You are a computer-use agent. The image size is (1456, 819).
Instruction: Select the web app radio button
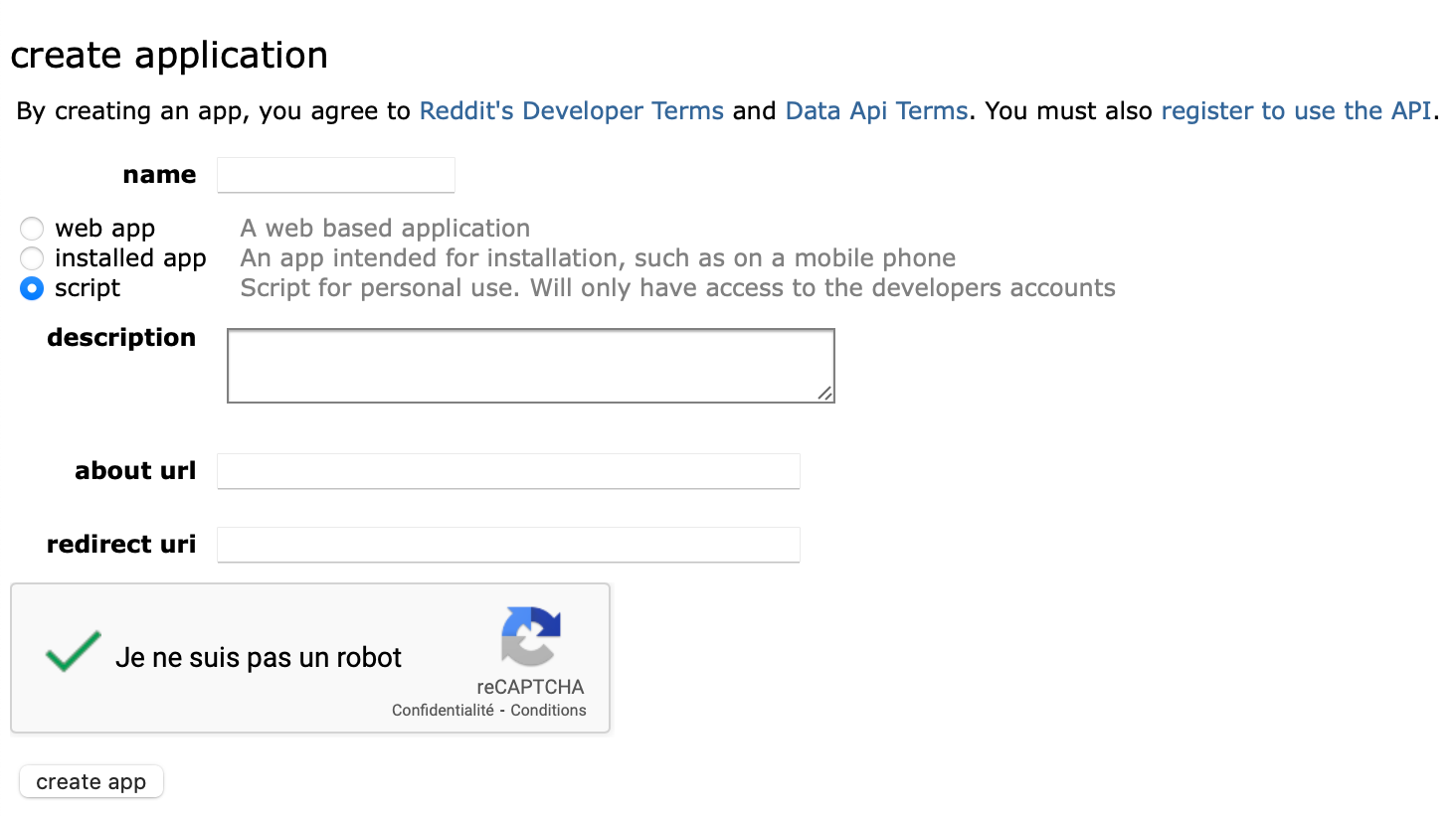[32, 229]
